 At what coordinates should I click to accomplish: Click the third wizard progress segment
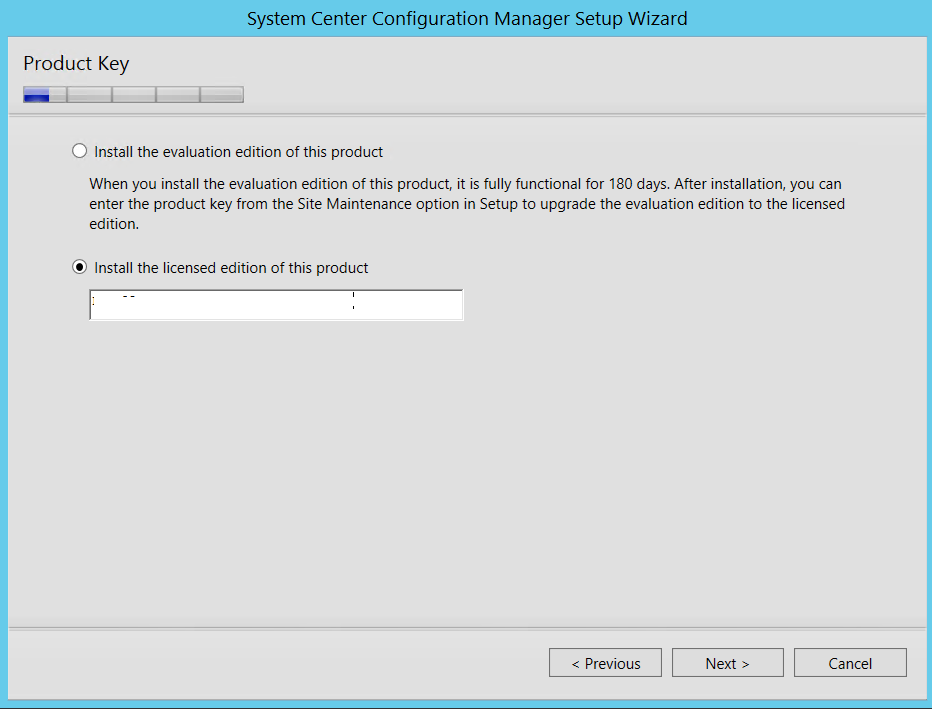point(134,94)
